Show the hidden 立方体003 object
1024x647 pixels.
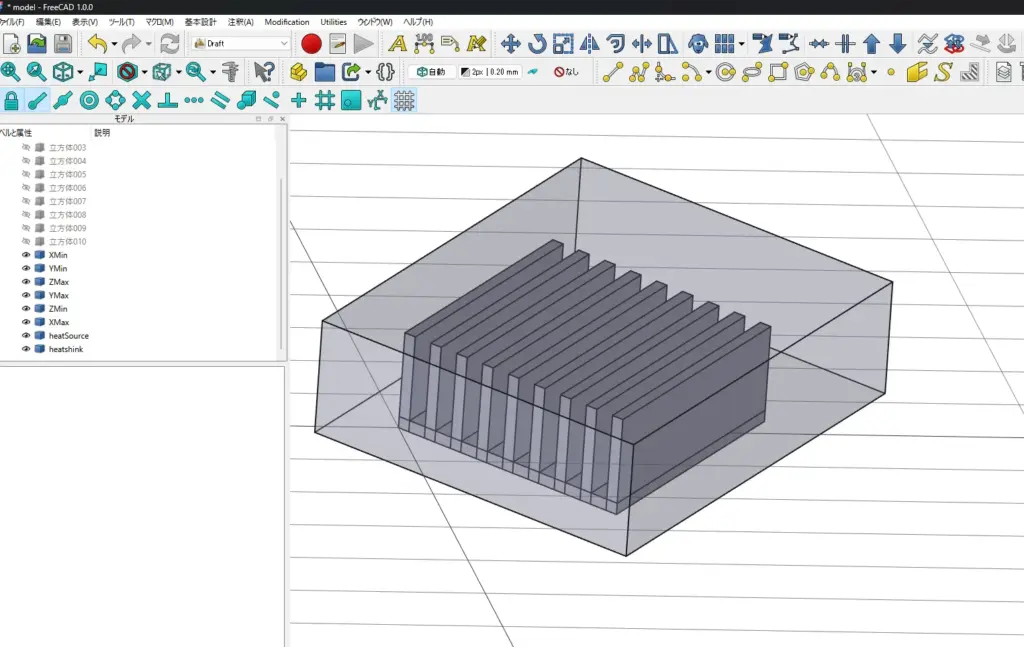tap(26, 147)
